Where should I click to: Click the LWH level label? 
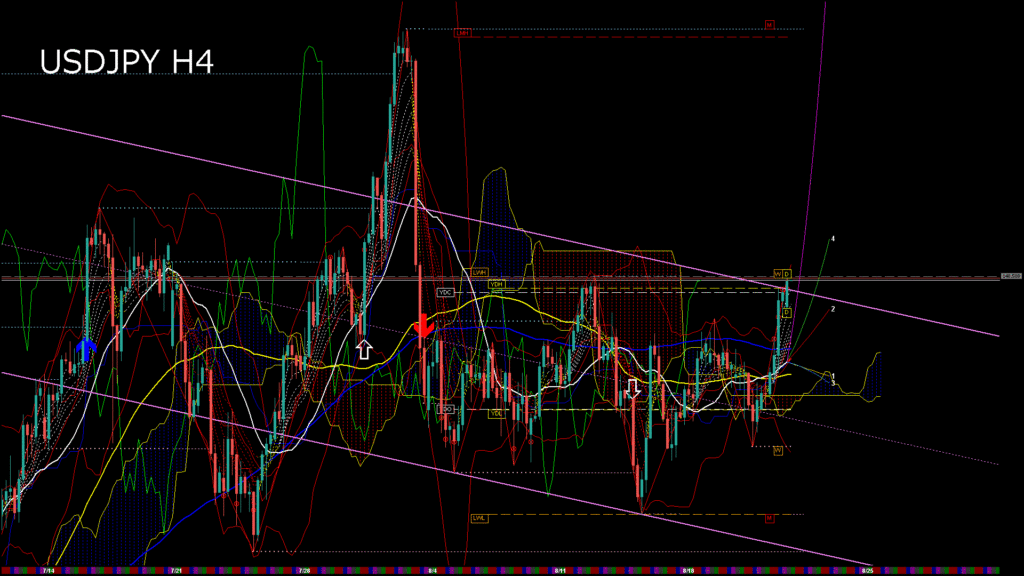point(480,272)
